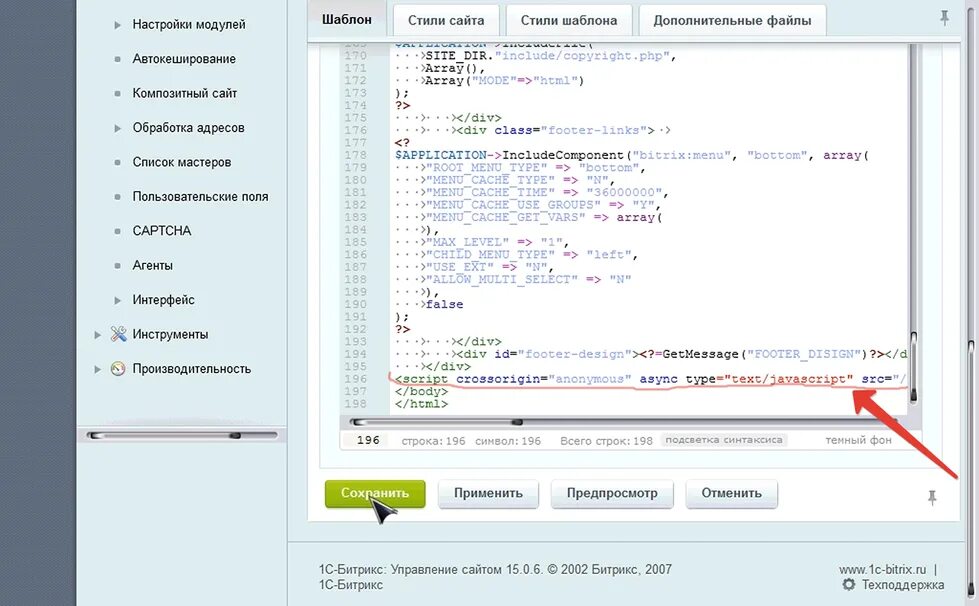Click the script tag on line 196
The width and height of the screenshot is (979, 606).
[650, 379]
